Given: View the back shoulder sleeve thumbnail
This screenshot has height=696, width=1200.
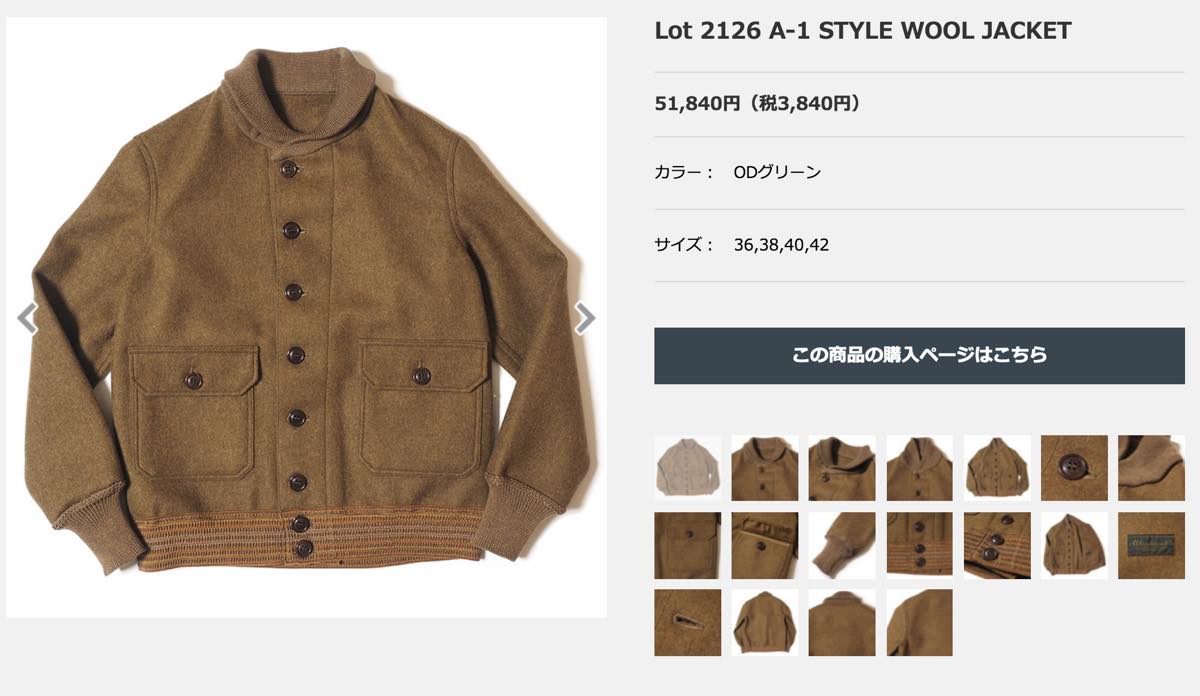Looking at the screenshot, I should [x=919, y=622].
